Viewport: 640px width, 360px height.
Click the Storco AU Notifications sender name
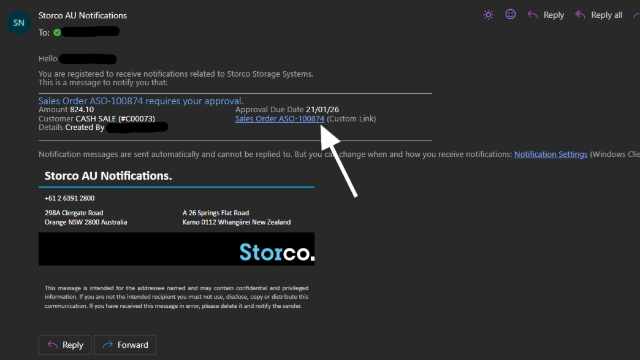pos(82,16)
